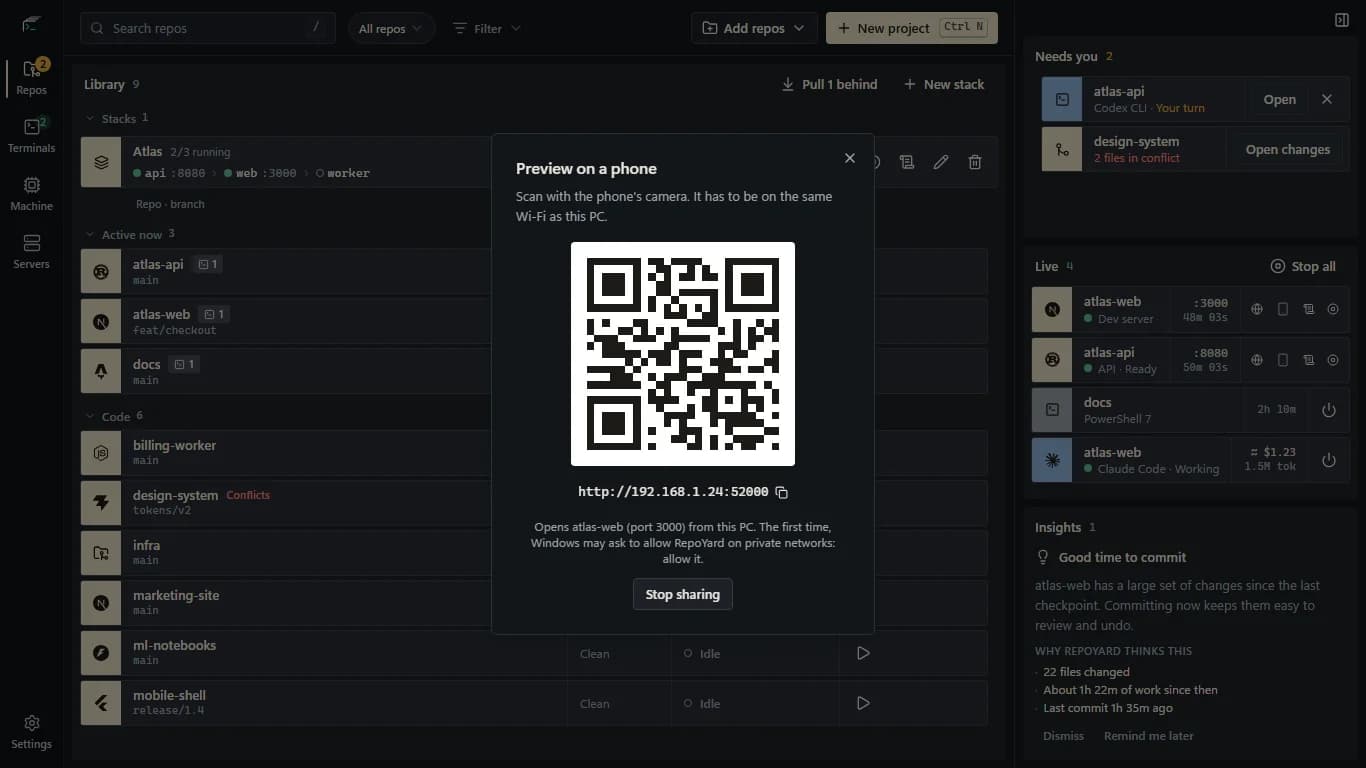Click Stop all in the Live panel
1366x768 pixels.
coord(1303,266)
